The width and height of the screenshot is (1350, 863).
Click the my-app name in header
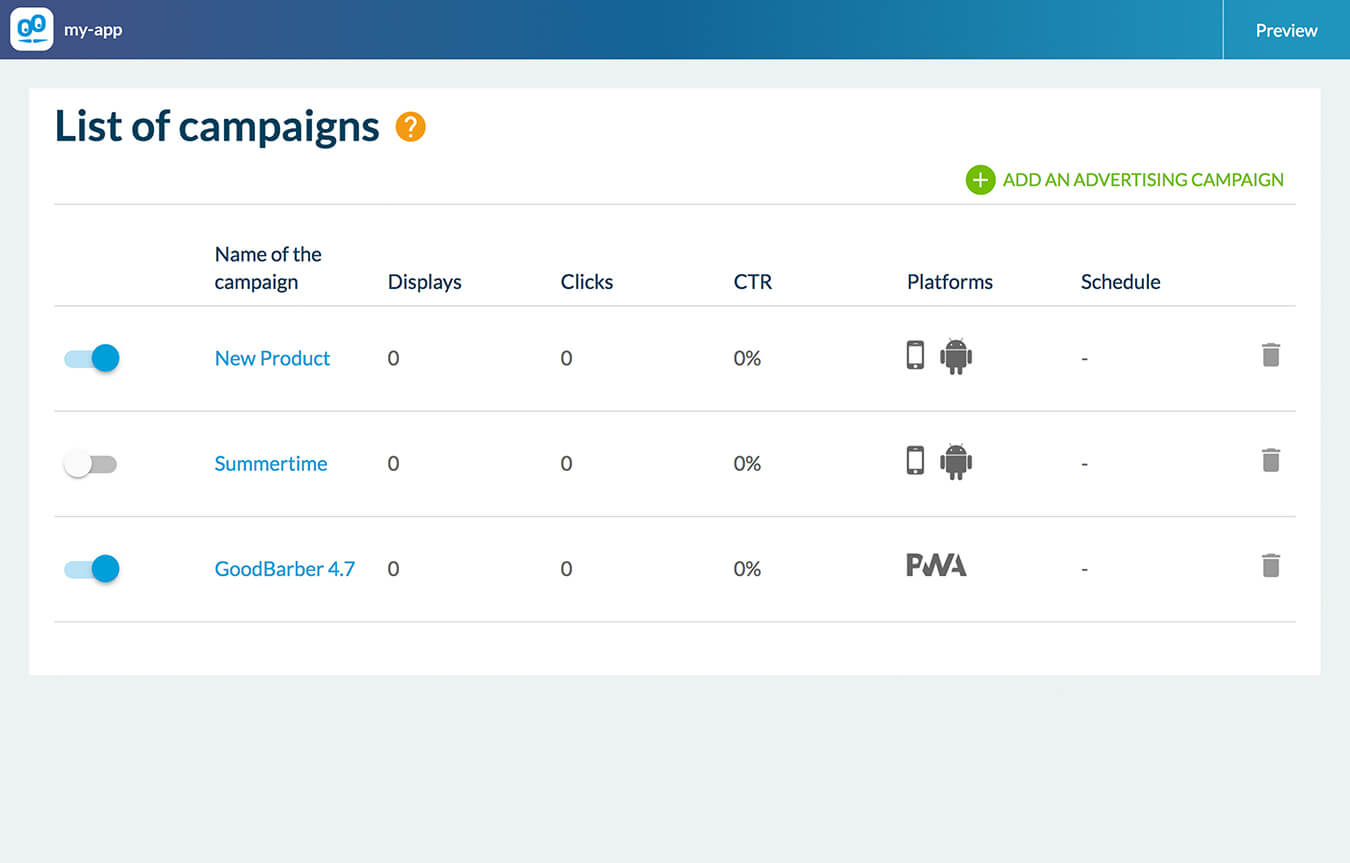pyautogui.click(x=93, y=30)
